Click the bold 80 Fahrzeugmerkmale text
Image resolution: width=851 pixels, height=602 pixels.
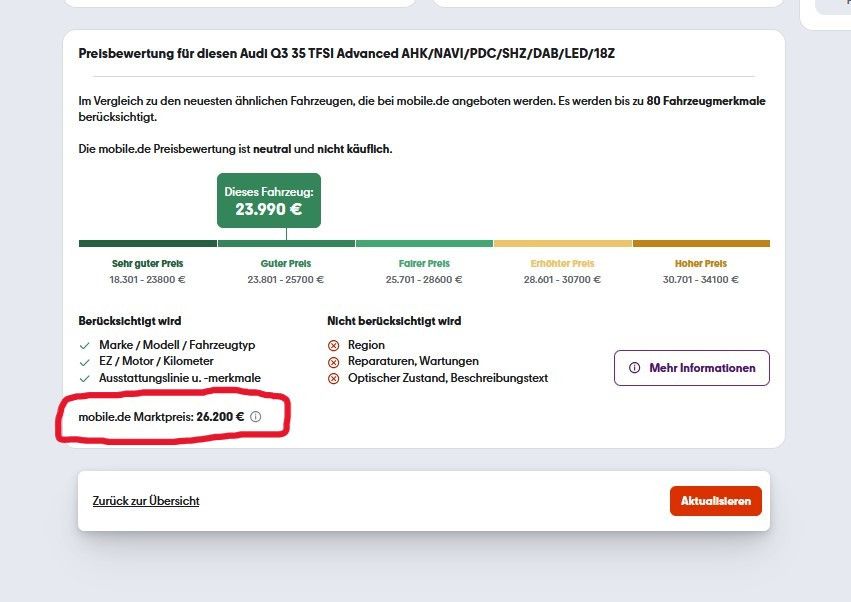706,101
